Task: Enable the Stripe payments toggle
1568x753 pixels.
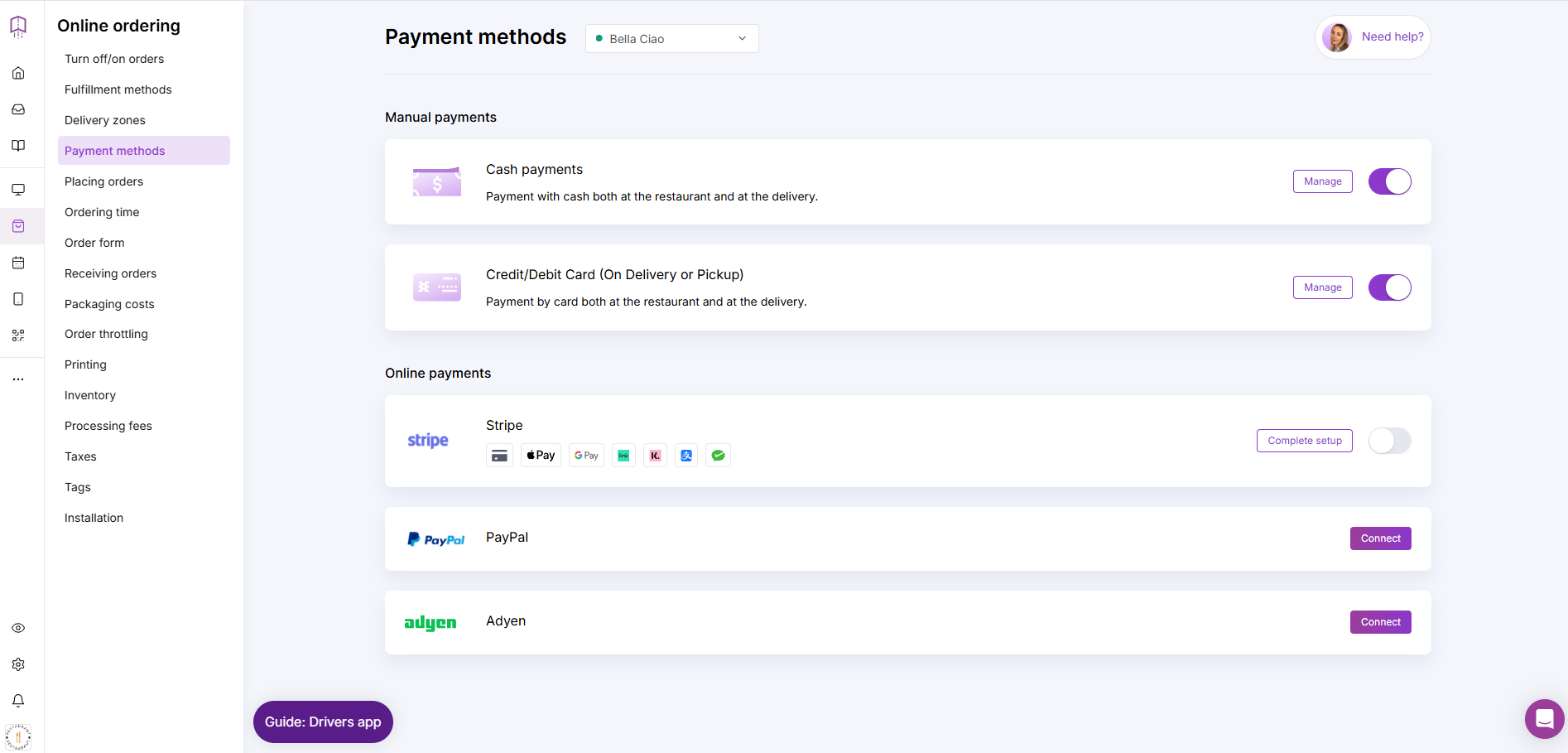Action: [1389, 441]
